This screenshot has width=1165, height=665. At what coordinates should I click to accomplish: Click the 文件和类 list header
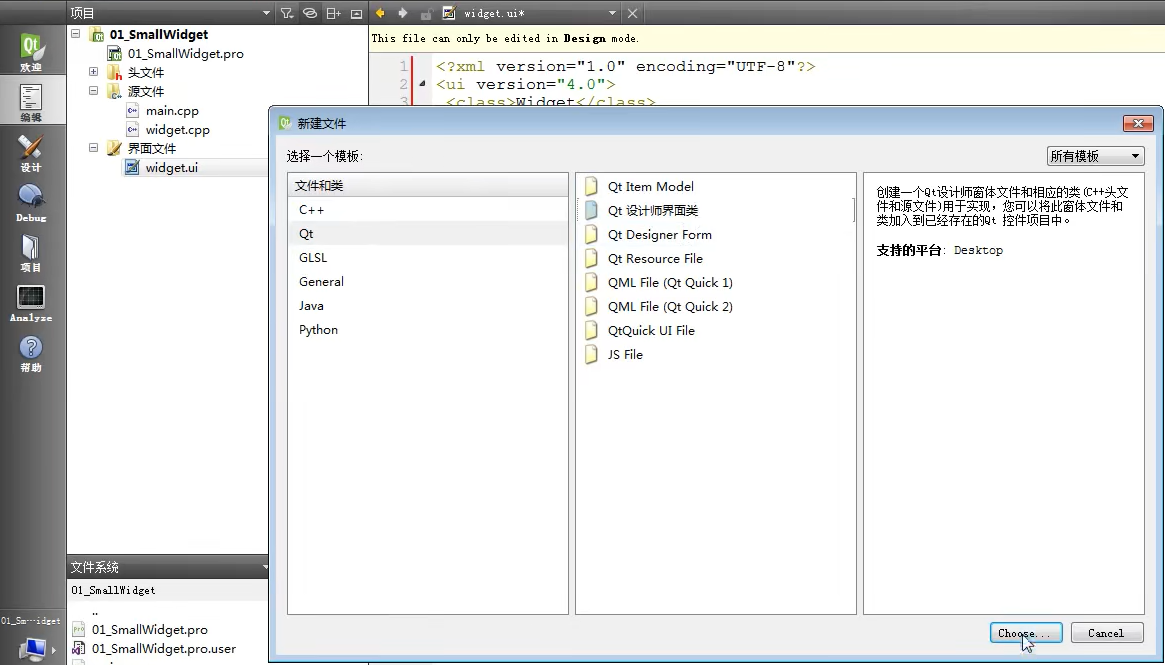click(x=428, y=186)
